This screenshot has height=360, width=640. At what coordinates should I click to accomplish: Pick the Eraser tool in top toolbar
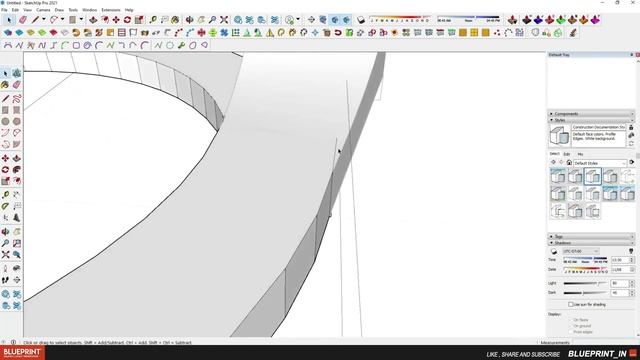click(22, 20)
